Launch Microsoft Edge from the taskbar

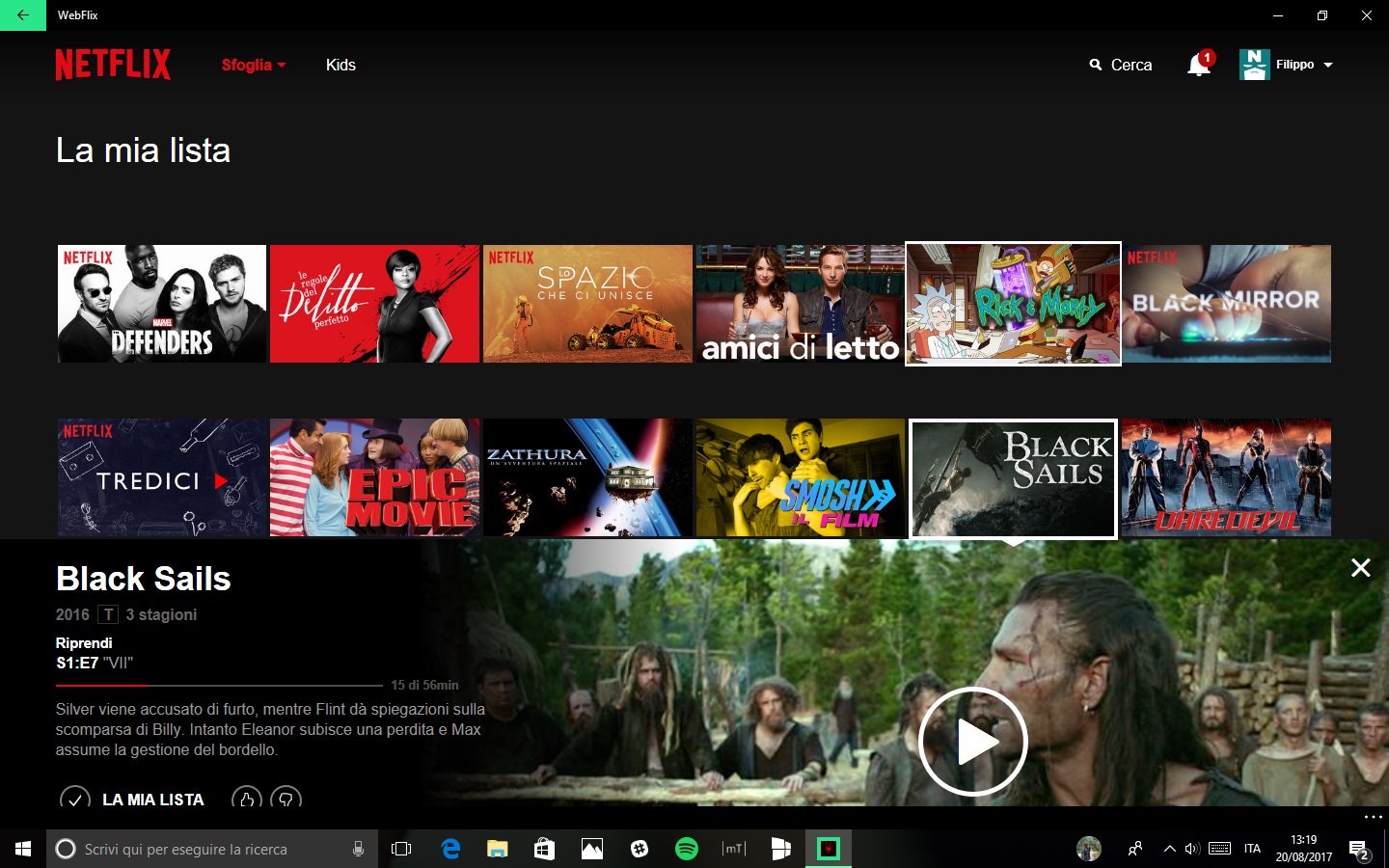pyautogui.click(x=449, y=849)
